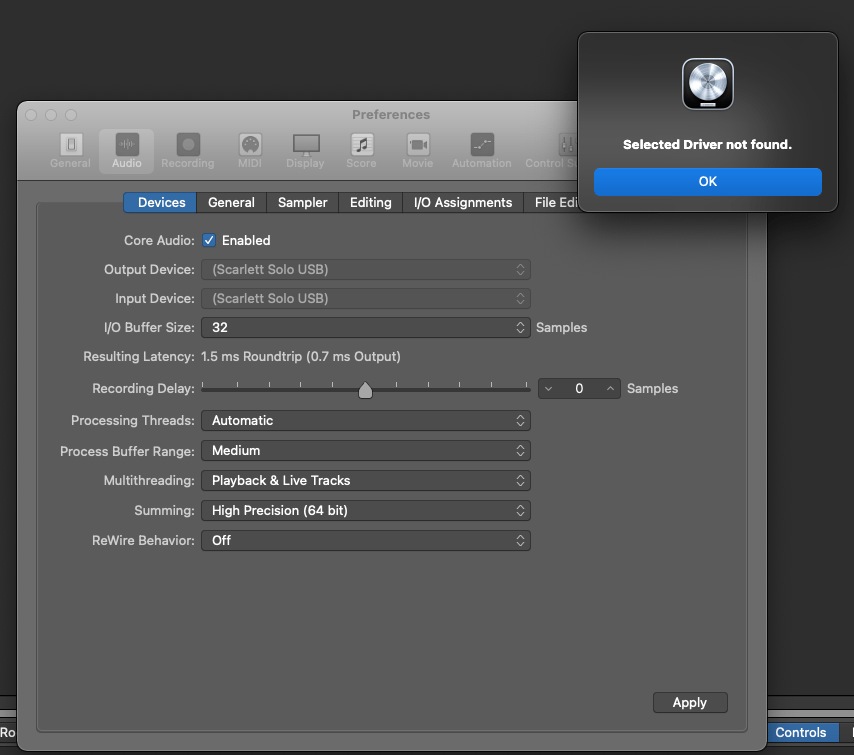Open the Movie preferences icon

417,150
